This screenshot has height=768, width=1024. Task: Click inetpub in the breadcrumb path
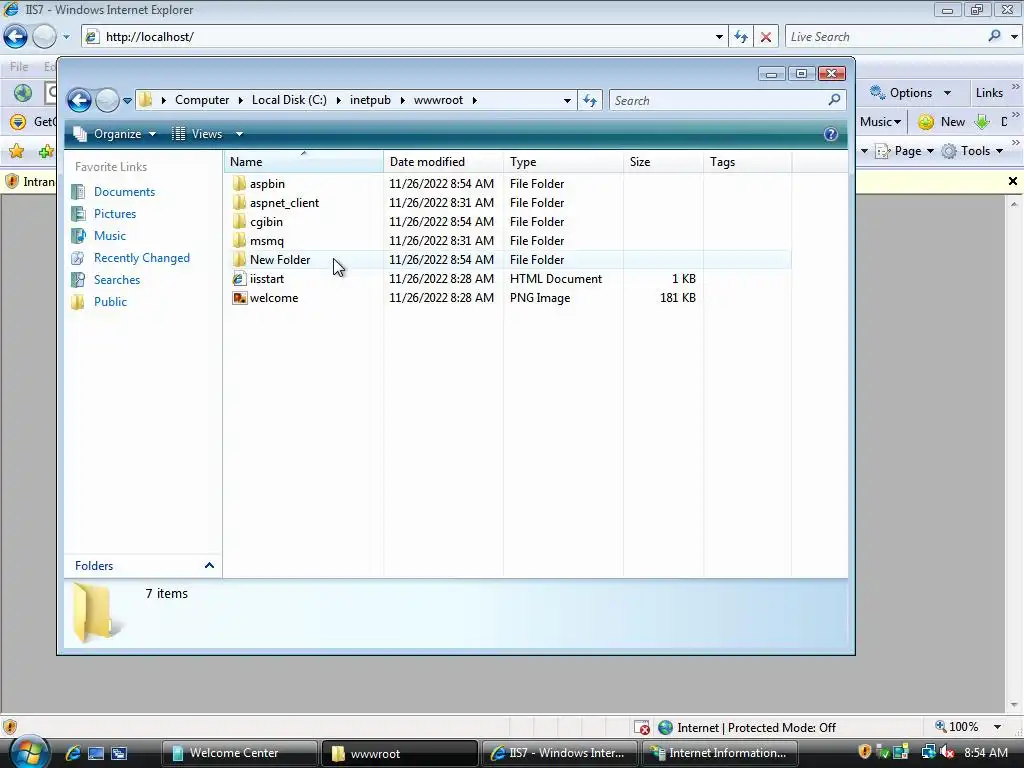pyautogui.click(x=370, y=100)
